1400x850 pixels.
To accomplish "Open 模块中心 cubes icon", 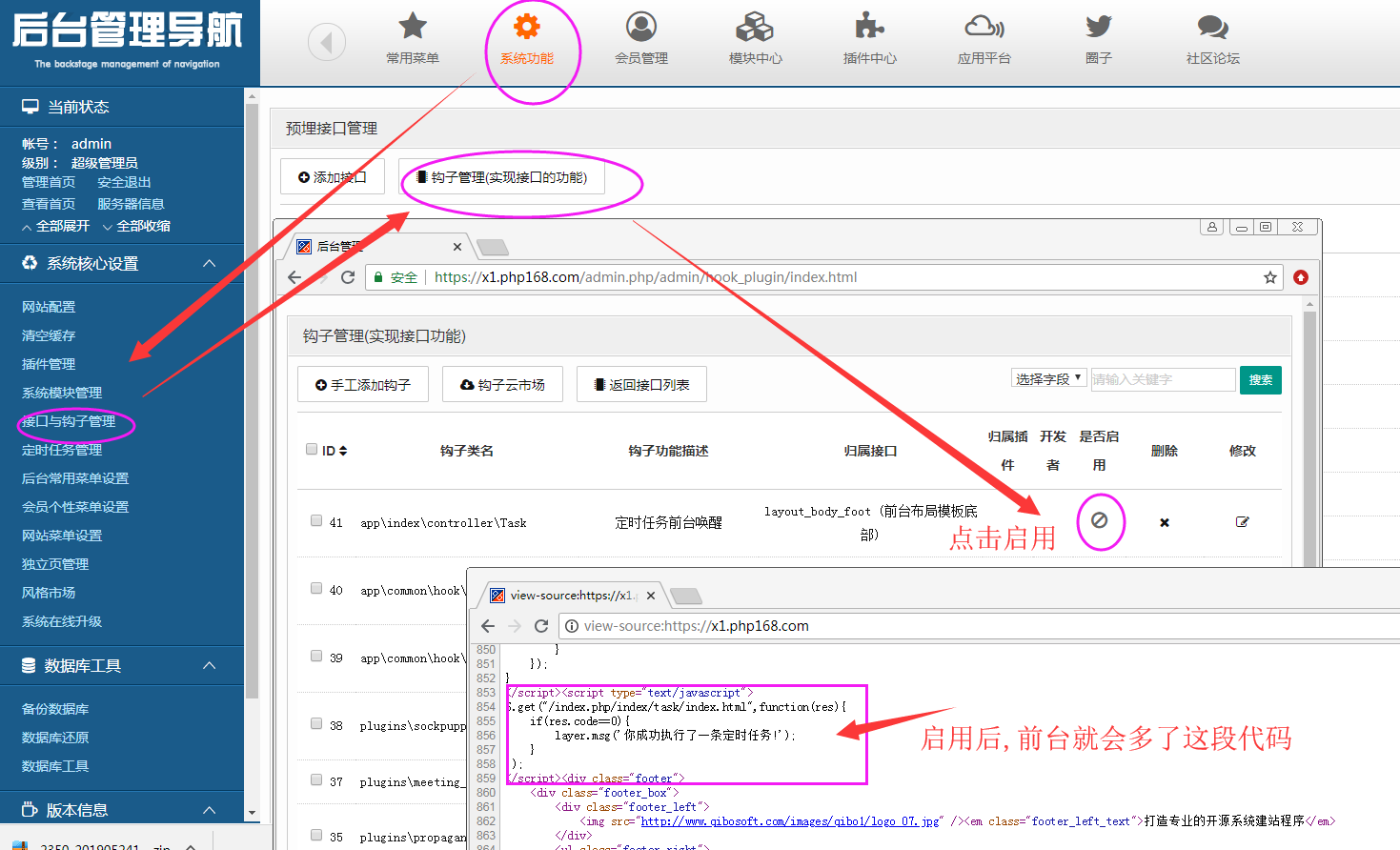I will (x=755, y=27).
